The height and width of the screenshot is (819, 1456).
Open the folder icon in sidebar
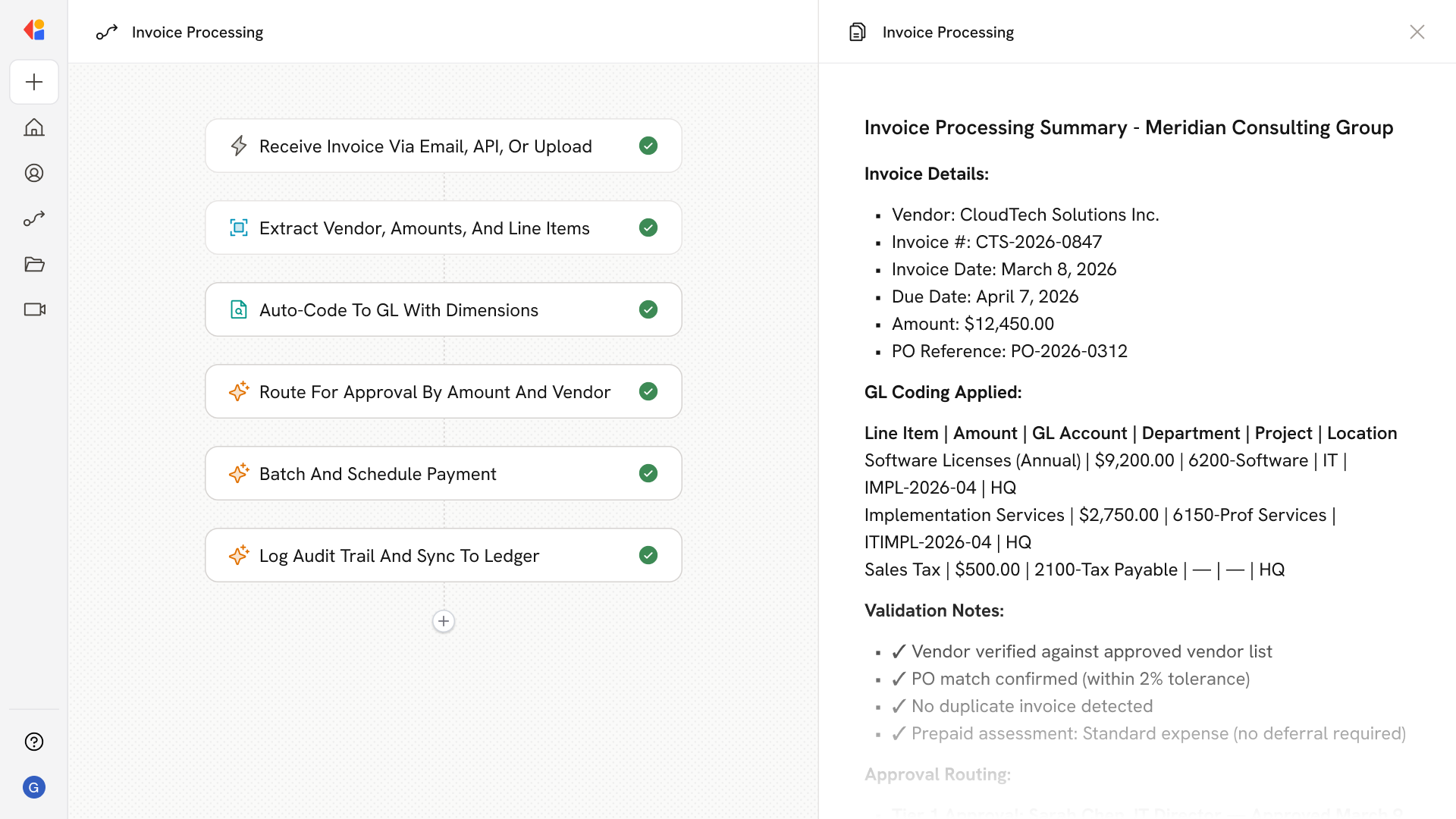click(x=34, y=264)
